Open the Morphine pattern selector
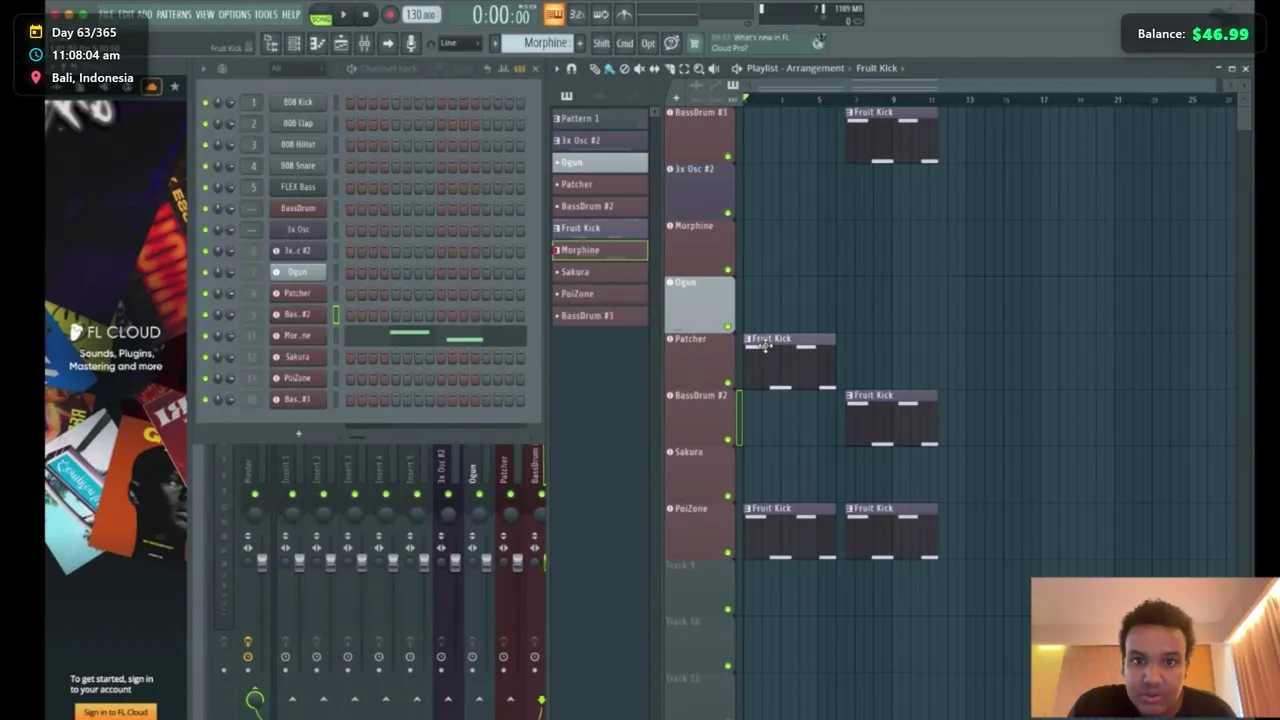Screen dimensions: 1280x720 (x=537, y=43)
